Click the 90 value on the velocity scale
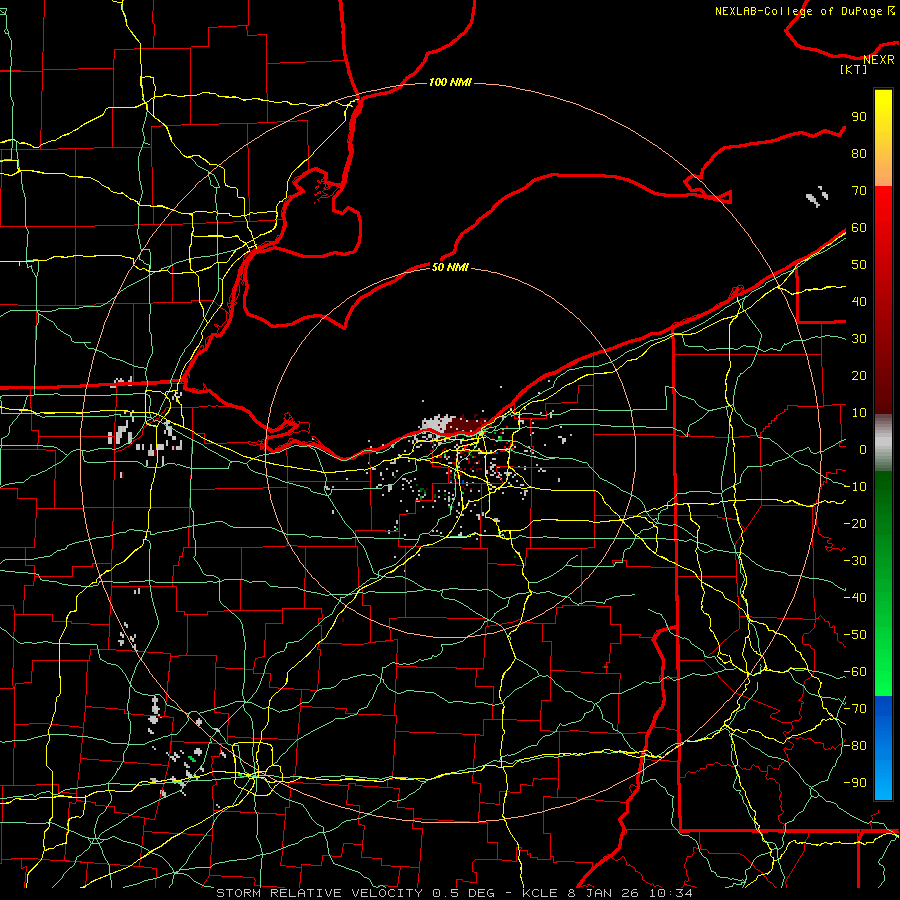Screen dimensions: 900x900 click(x=859, y=117)
